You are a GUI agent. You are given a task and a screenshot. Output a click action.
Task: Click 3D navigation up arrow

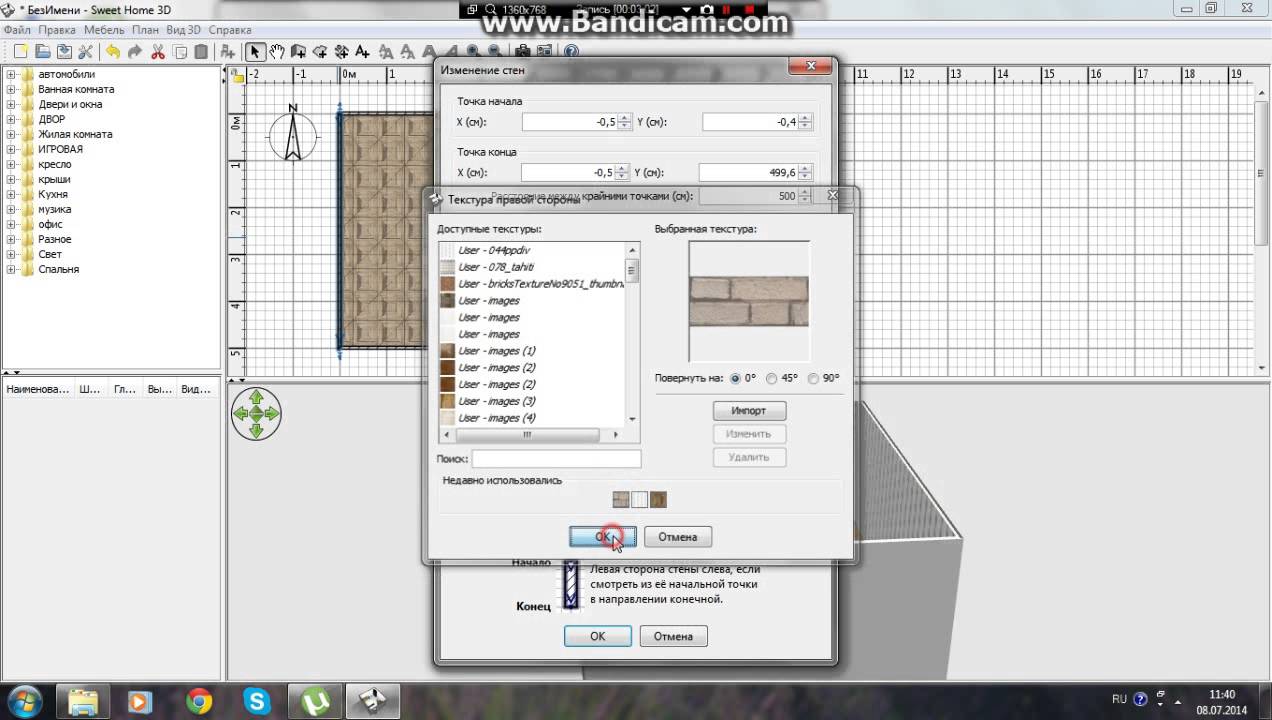click(x=256, y=398)
